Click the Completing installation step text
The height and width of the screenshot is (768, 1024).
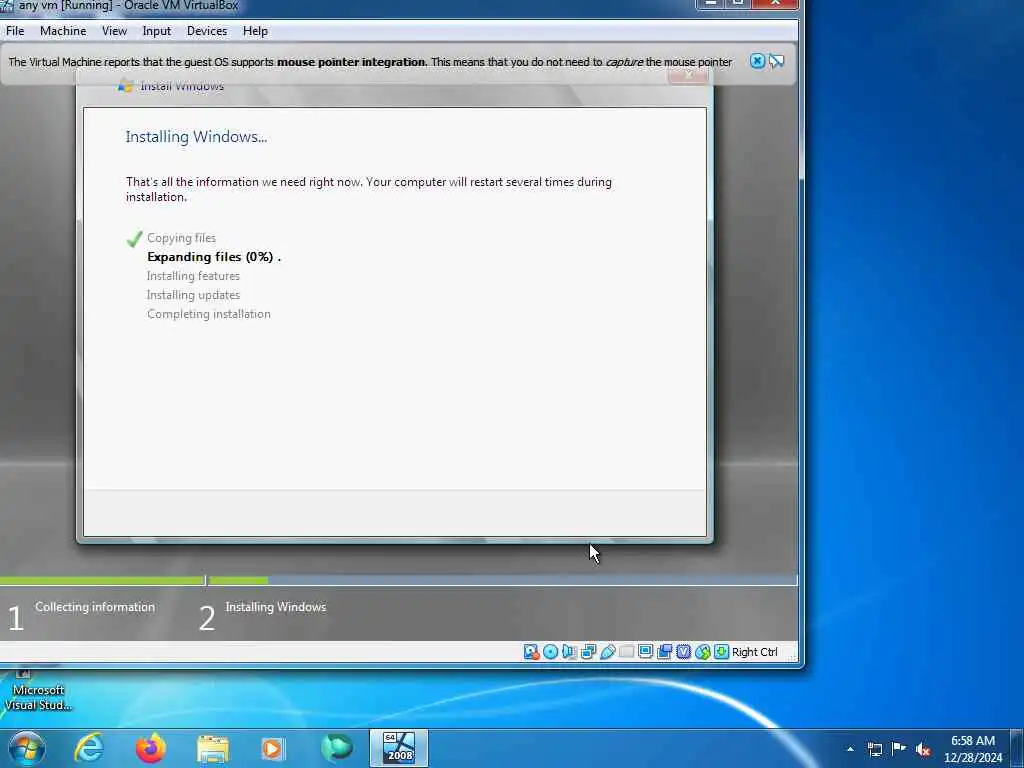tap(209, 313)
